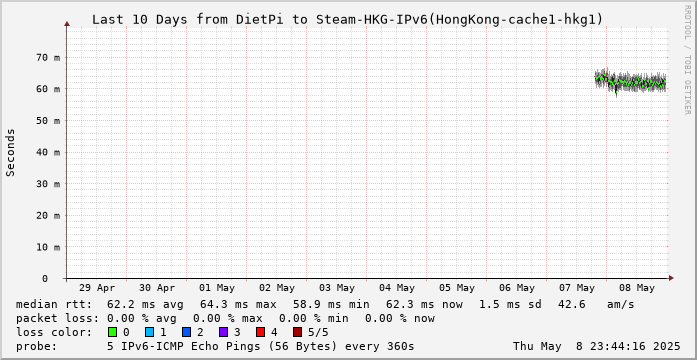Click the median rtt label

click(54, 304)
